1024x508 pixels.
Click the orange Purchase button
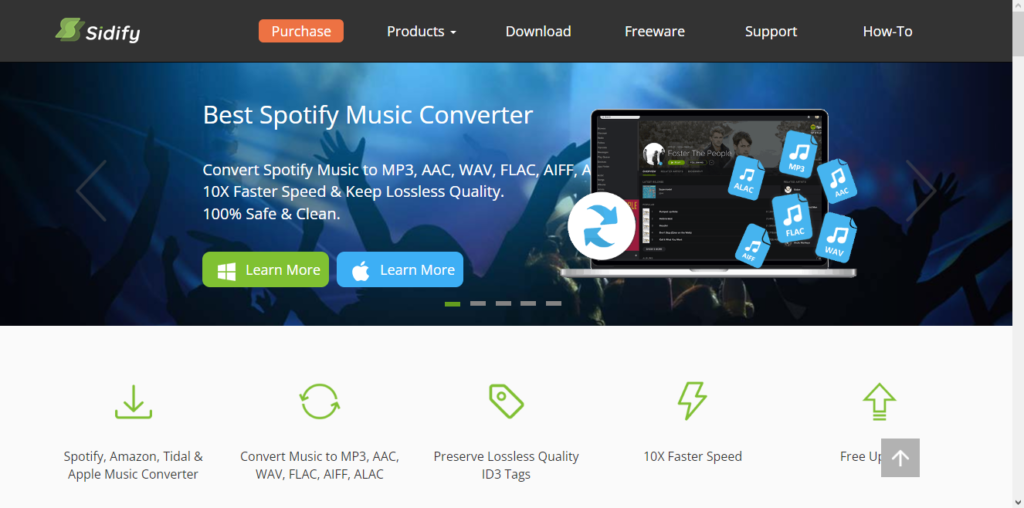click(301, 31)
